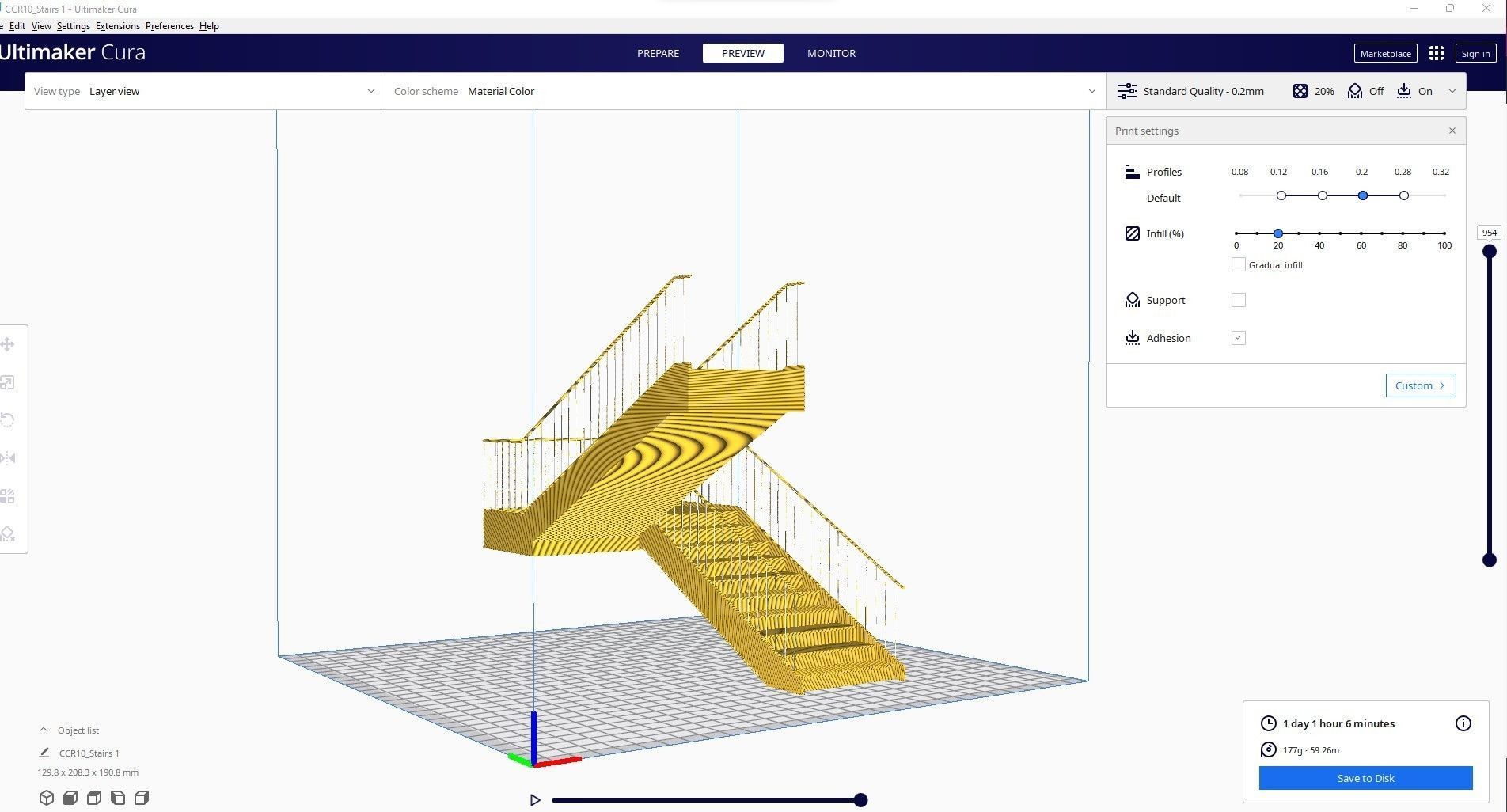The height and width of the screenshot is (812, 1507).
Task: Click the Support icon in Print settings
Action: [1132, 300]
